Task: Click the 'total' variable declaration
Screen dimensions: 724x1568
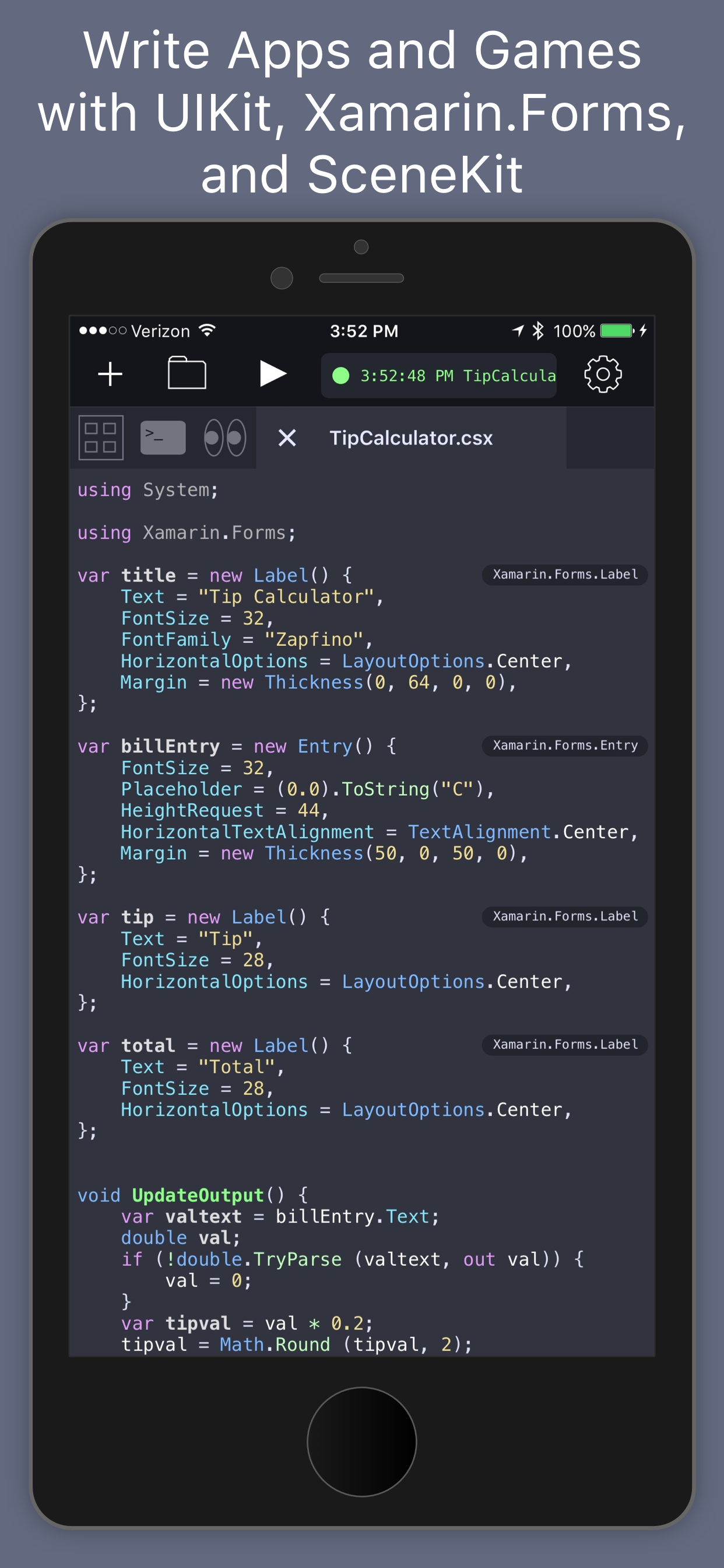Action: (x=149, y=1045)
